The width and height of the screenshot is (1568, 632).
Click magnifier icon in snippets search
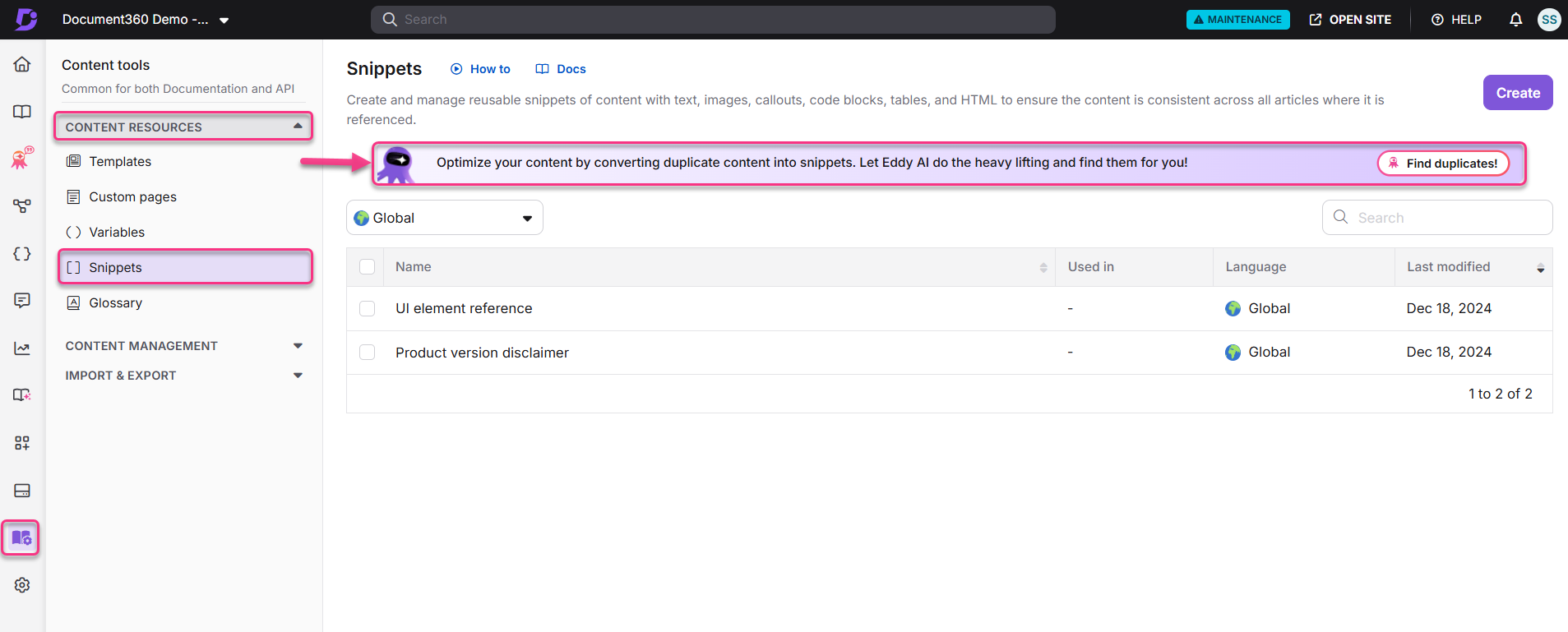pos(1340,217)
